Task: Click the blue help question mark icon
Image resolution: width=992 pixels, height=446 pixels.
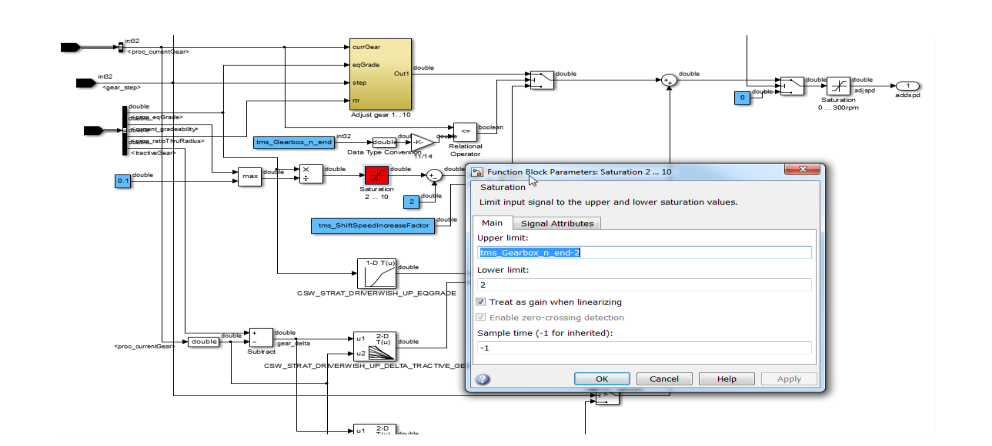Action: tap(481, 380)
